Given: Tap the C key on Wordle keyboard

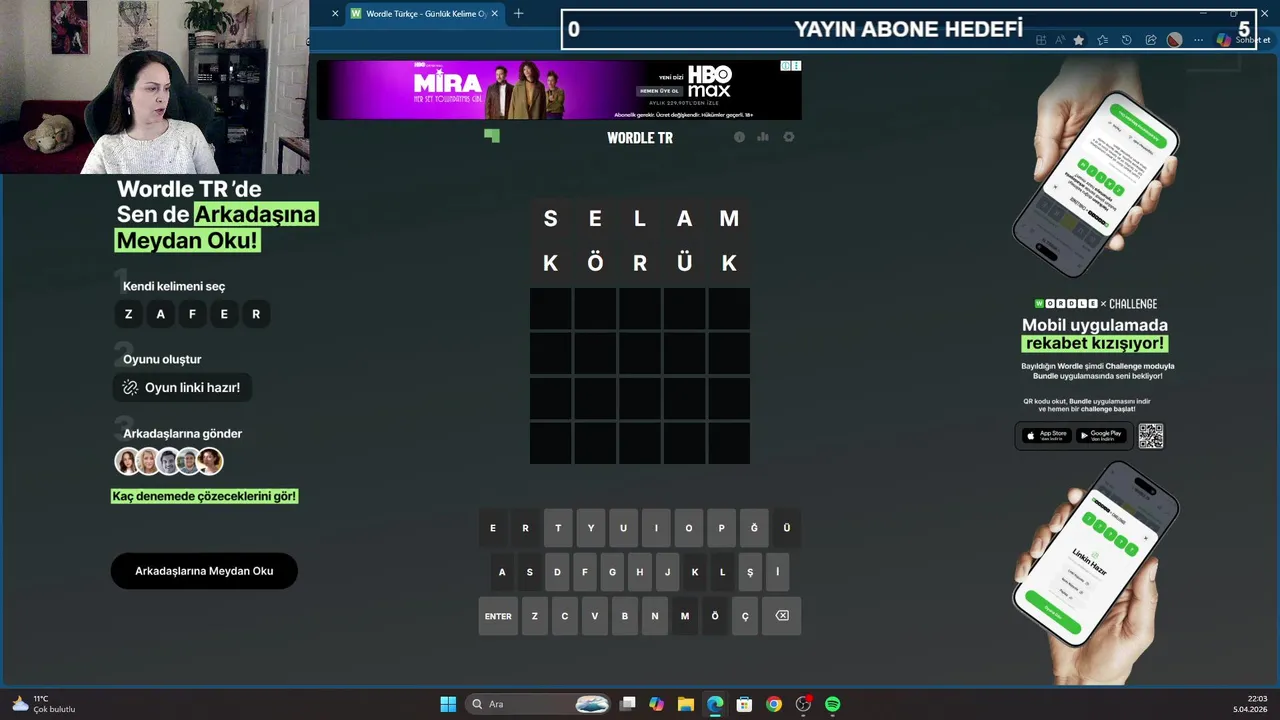Looking at the screenshot, I should (565, 616).
